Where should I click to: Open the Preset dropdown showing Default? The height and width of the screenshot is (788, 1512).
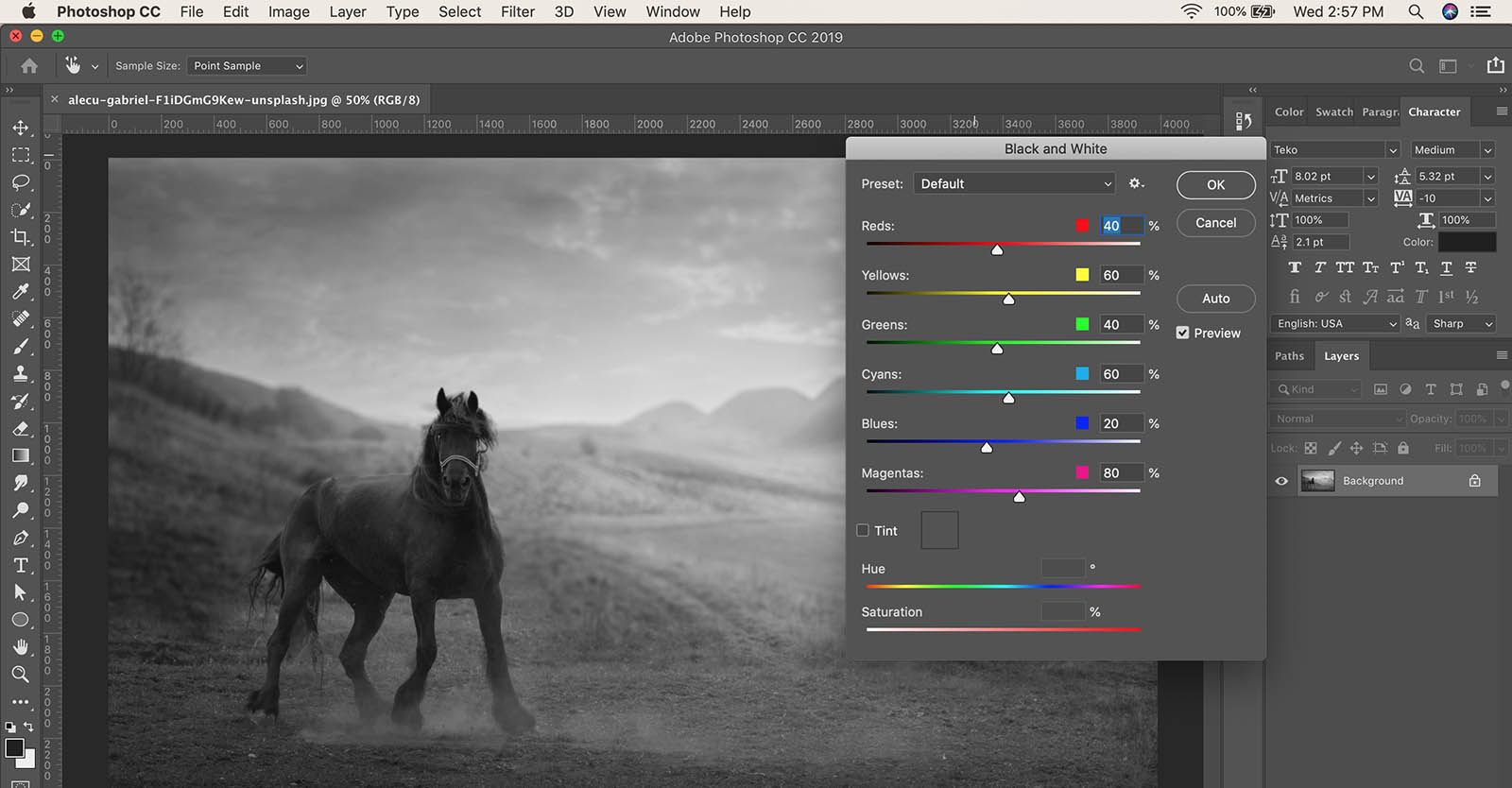pos(1014,184)
